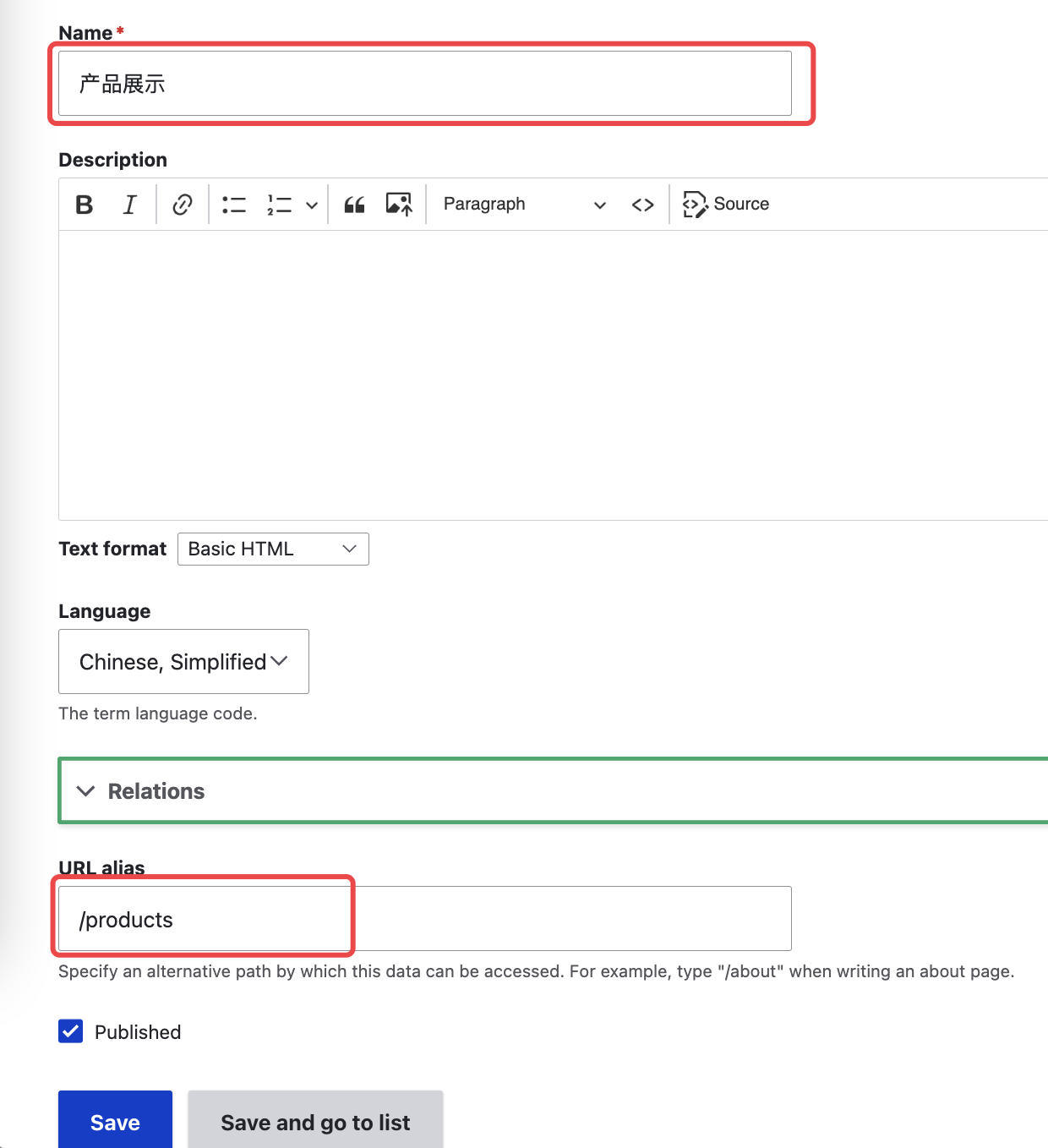Switch editor to Source mode
1048x1148 pixels.
pos(727,205)
